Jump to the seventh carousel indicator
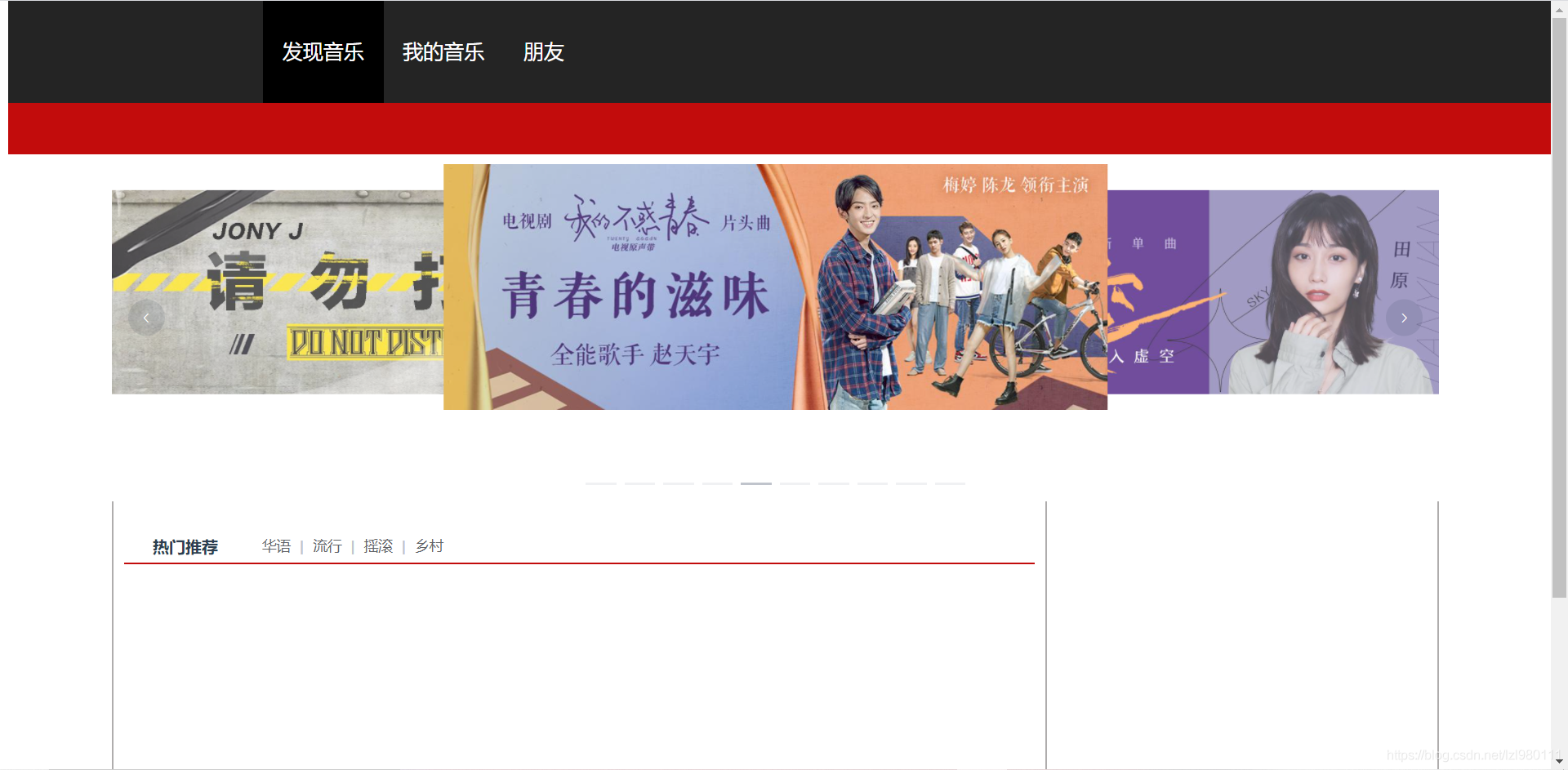This screenshot has height=770, width=1568. click(x=834, y=483)
